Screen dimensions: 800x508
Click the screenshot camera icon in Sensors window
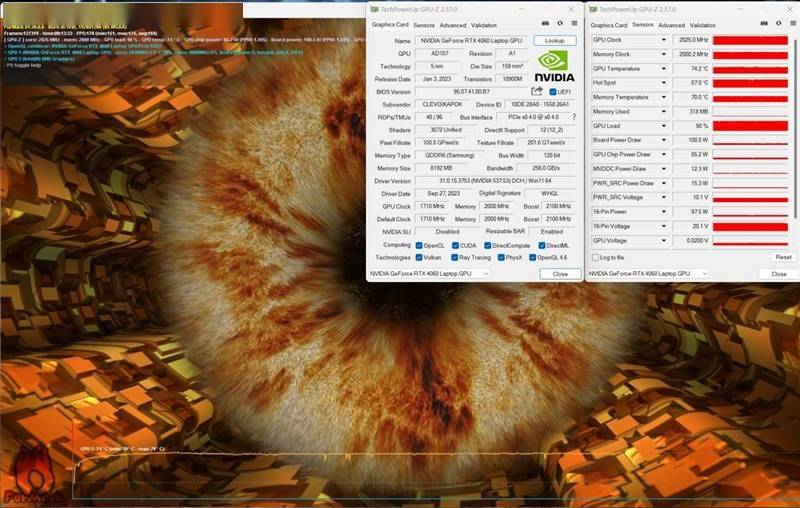(764, 23)
